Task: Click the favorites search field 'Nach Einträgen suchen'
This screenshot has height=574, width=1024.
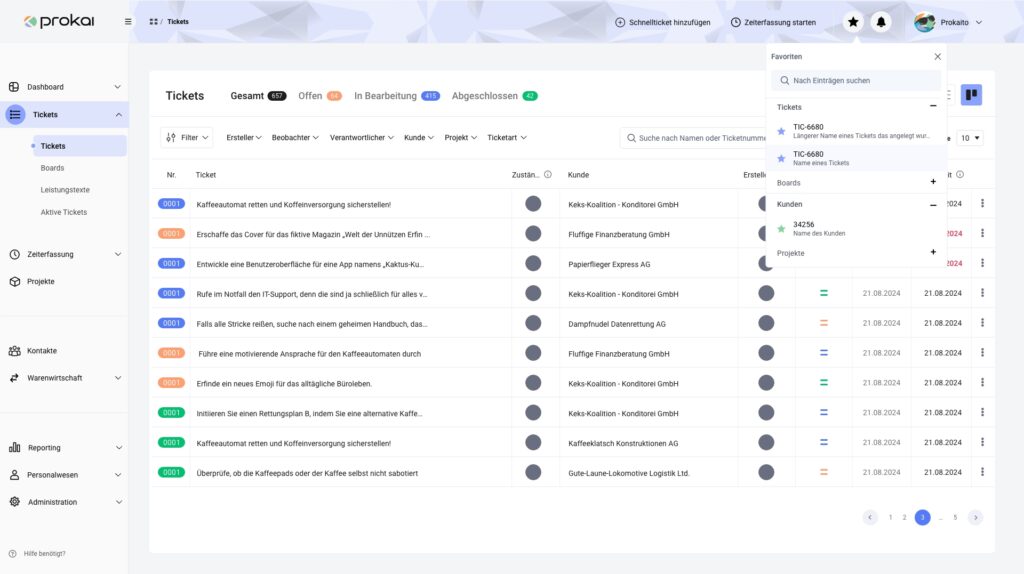Action: [856, 80]
